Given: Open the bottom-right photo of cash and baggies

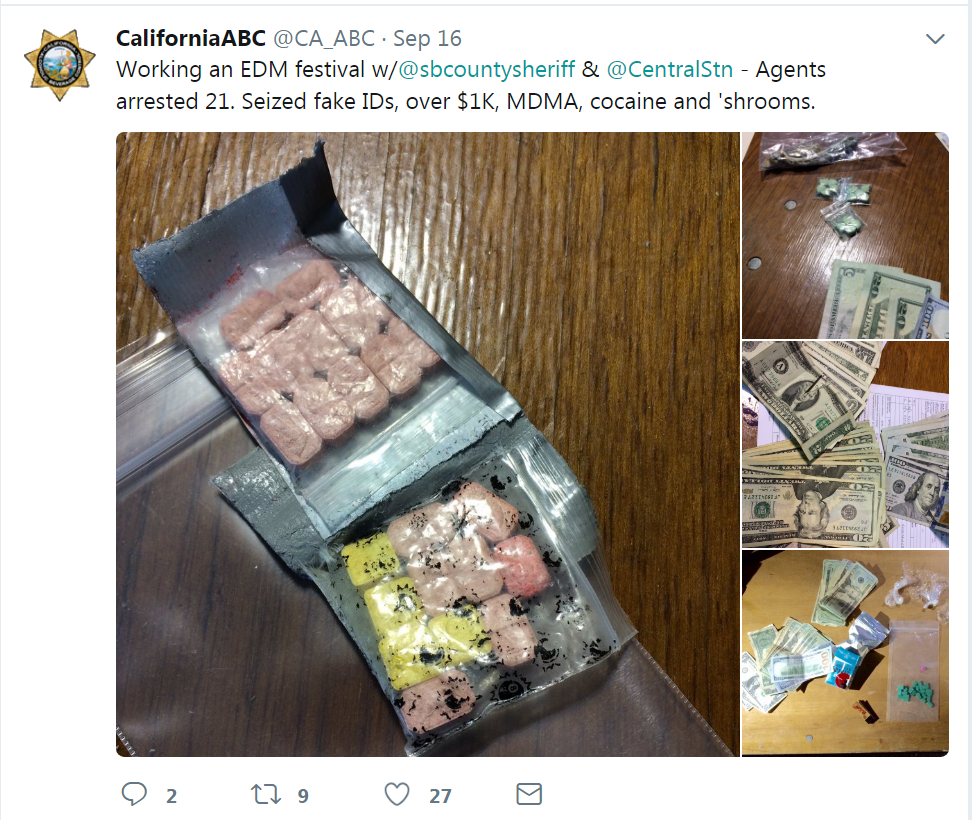Looking at the screenshot, I should pyautogui.click(x=846, y=653).
